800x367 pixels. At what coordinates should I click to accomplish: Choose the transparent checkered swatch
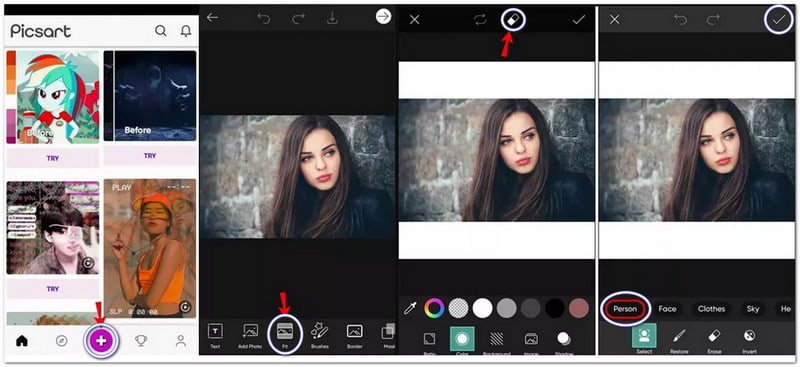[458, 308]
